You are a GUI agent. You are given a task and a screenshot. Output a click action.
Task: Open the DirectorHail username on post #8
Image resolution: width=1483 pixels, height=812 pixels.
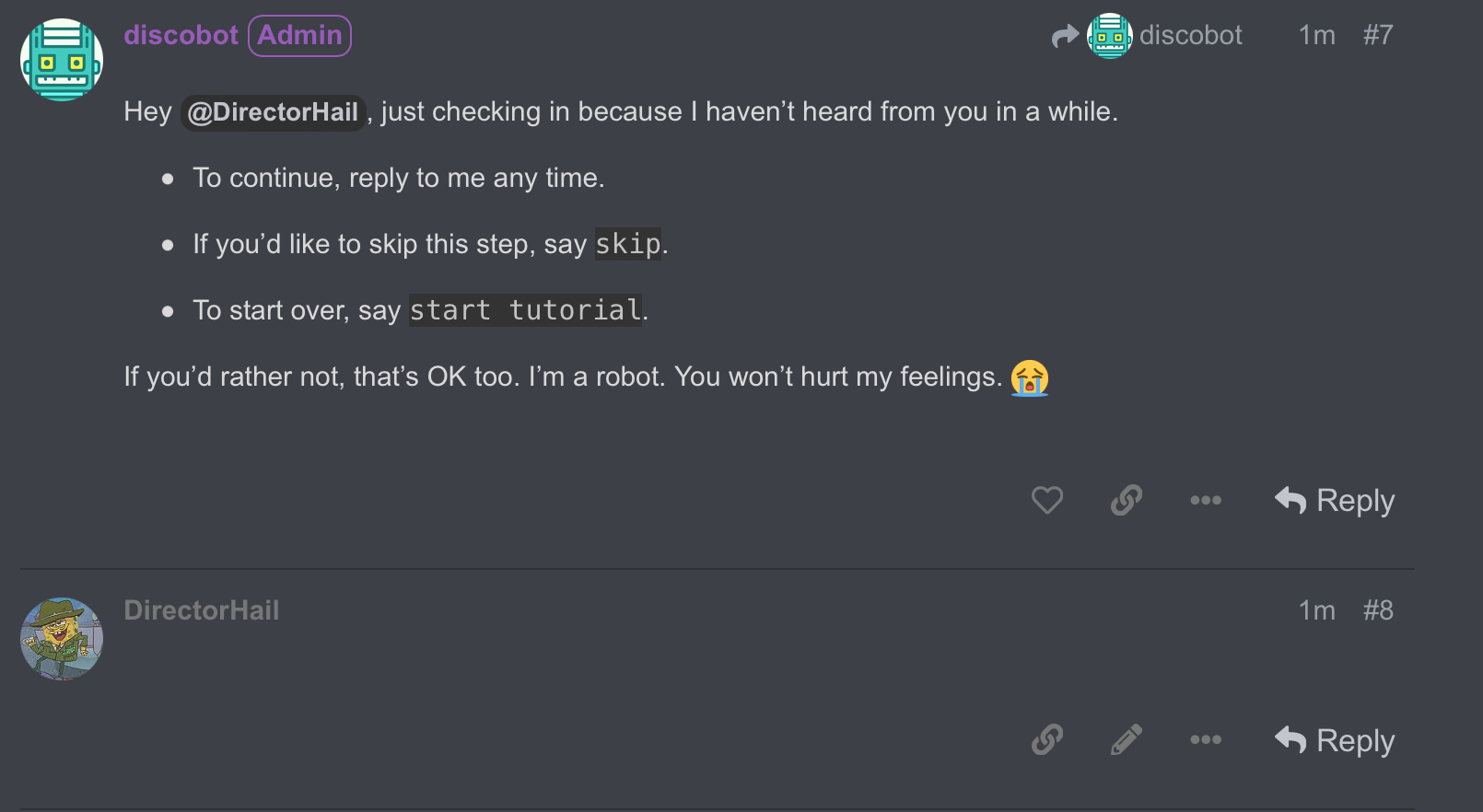202,610
